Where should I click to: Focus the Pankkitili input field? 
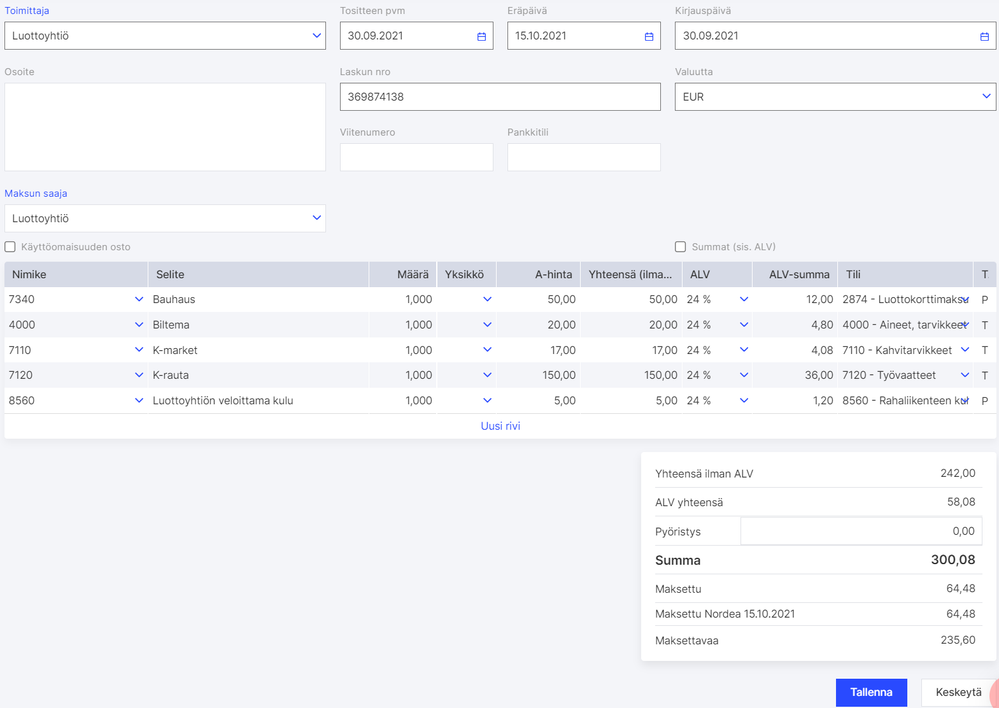(583, 157)
